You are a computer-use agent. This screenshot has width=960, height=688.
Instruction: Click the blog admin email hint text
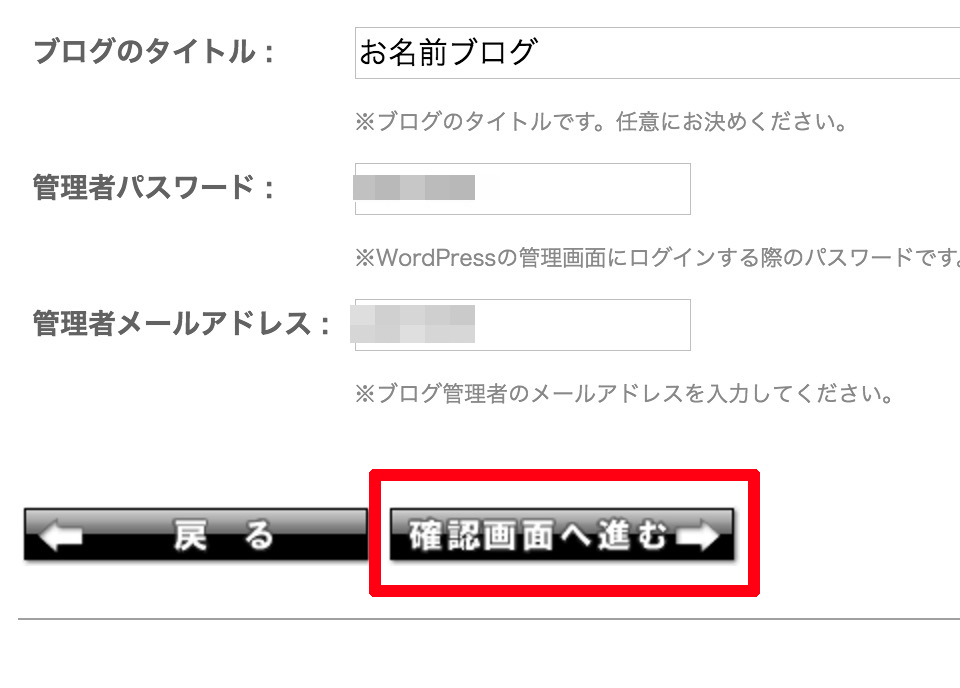[624, 393]
